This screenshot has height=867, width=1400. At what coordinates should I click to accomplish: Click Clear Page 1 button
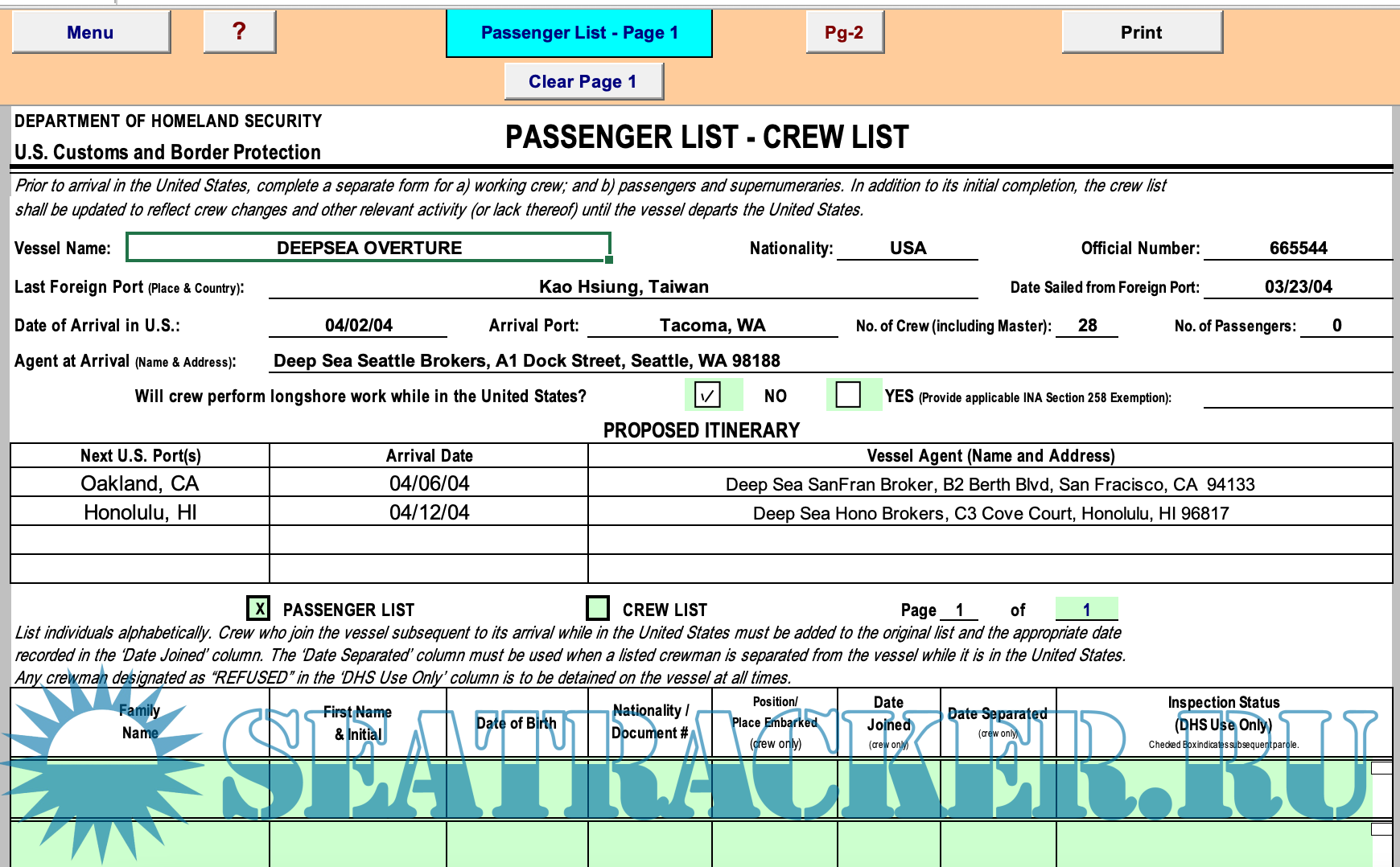tap(583, 81)
